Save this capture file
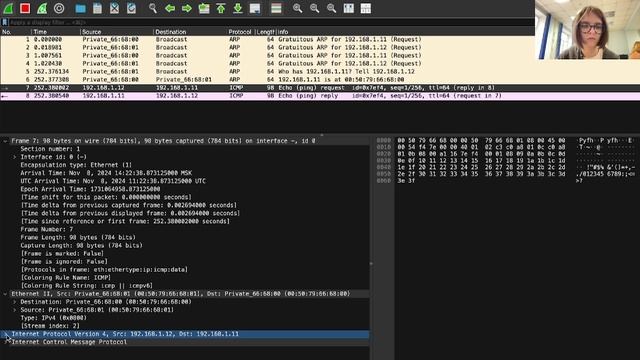640x360 pixels. [98, 8]
